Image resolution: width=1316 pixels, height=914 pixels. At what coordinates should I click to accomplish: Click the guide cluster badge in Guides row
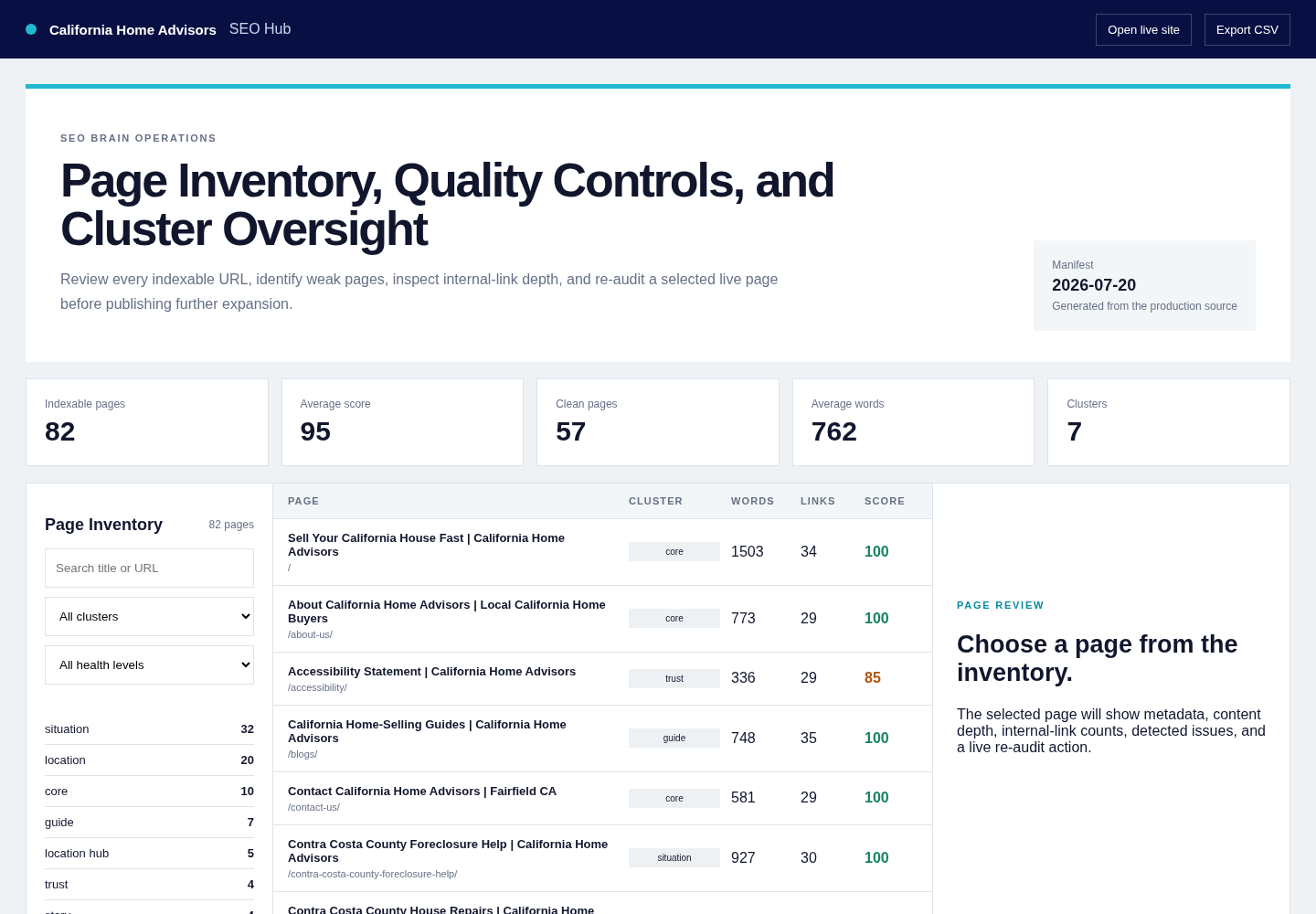tap(674, 738)
